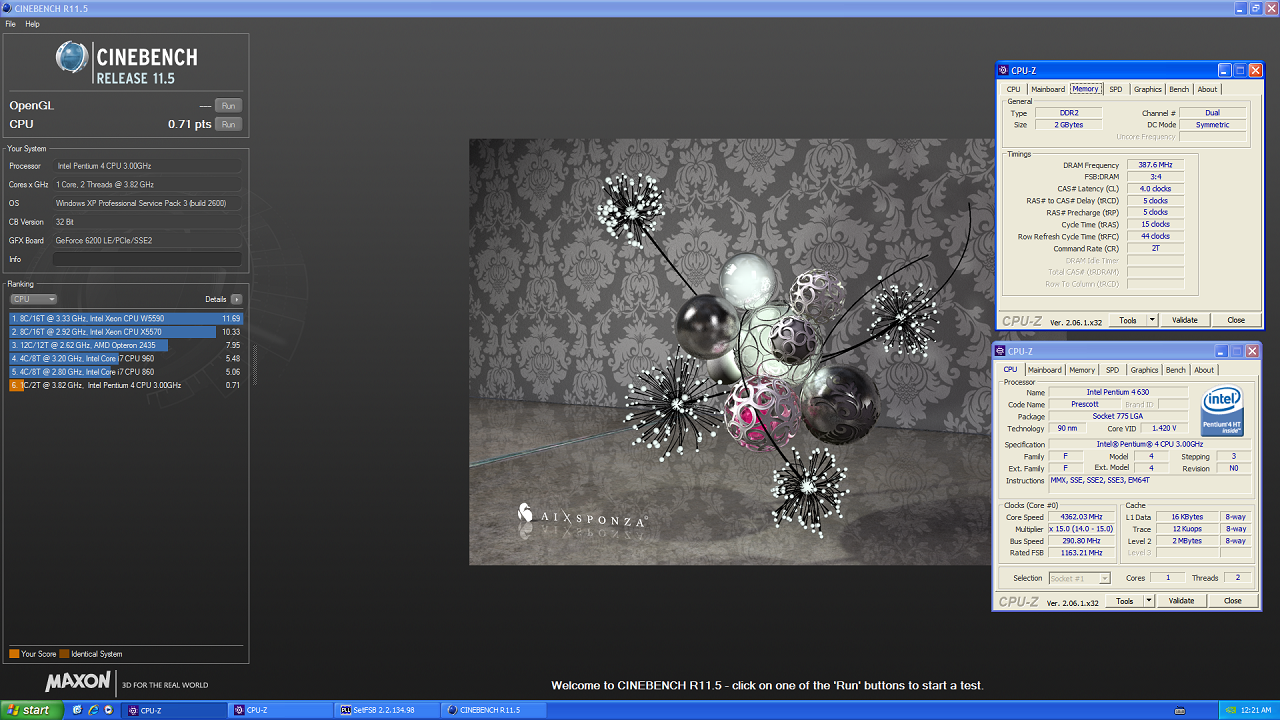Click the first quick launch desktop icon
The image size is (1280, 720).
click(x=78, y=710)
